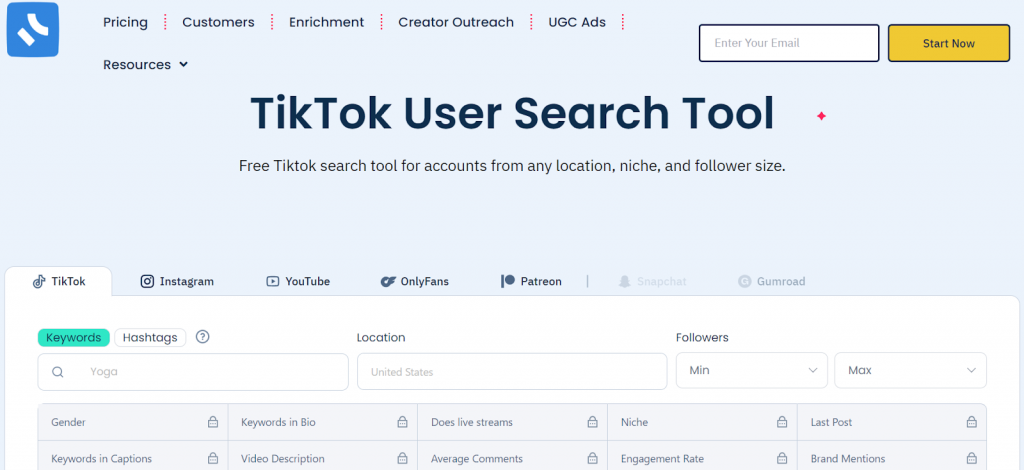Open the UGC Ads page

577,22
